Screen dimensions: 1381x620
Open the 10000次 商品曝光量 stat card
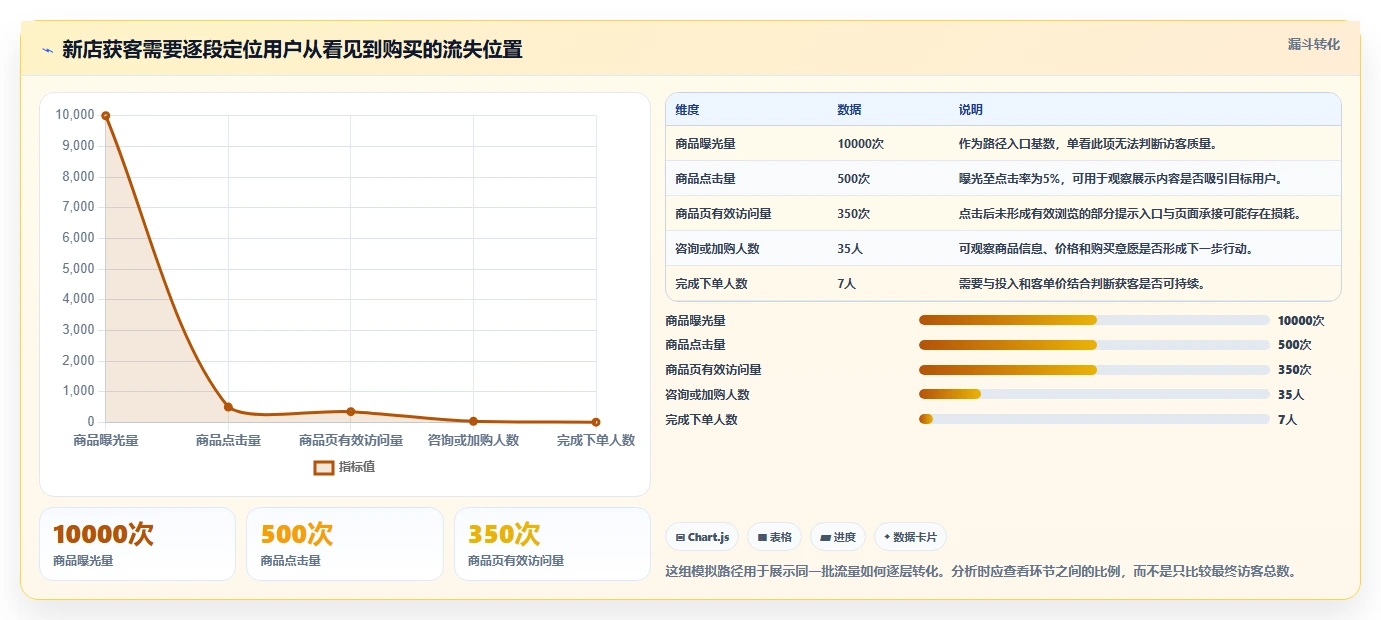click(x=137, y=544)
